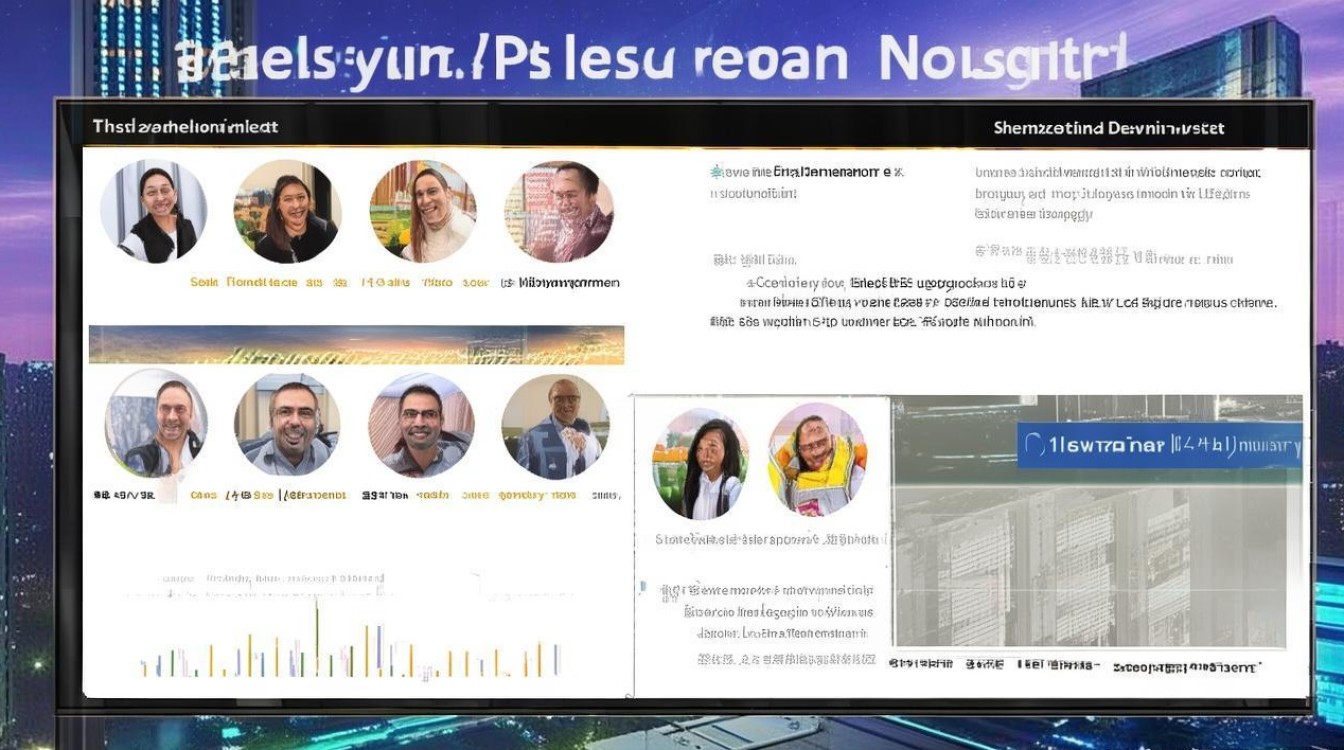This screenshot has height=750, width=1344.
Task: Open the left title in the black header bar
Action: (x=185, y=127)
